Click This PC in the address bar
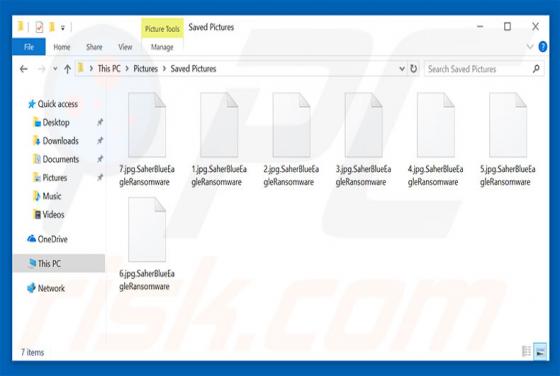 pos(109,69)
